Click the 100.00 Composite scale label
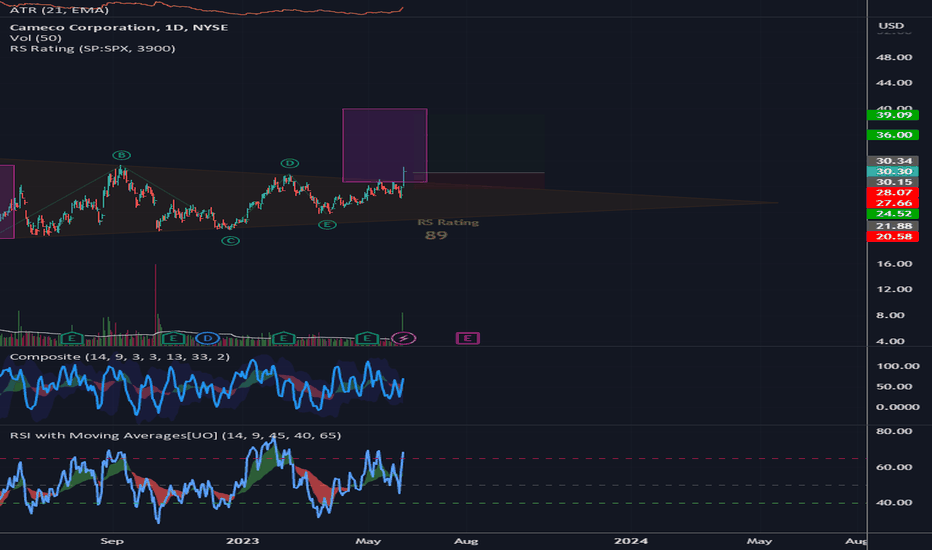Screen dimensions: 932x550 898,366
